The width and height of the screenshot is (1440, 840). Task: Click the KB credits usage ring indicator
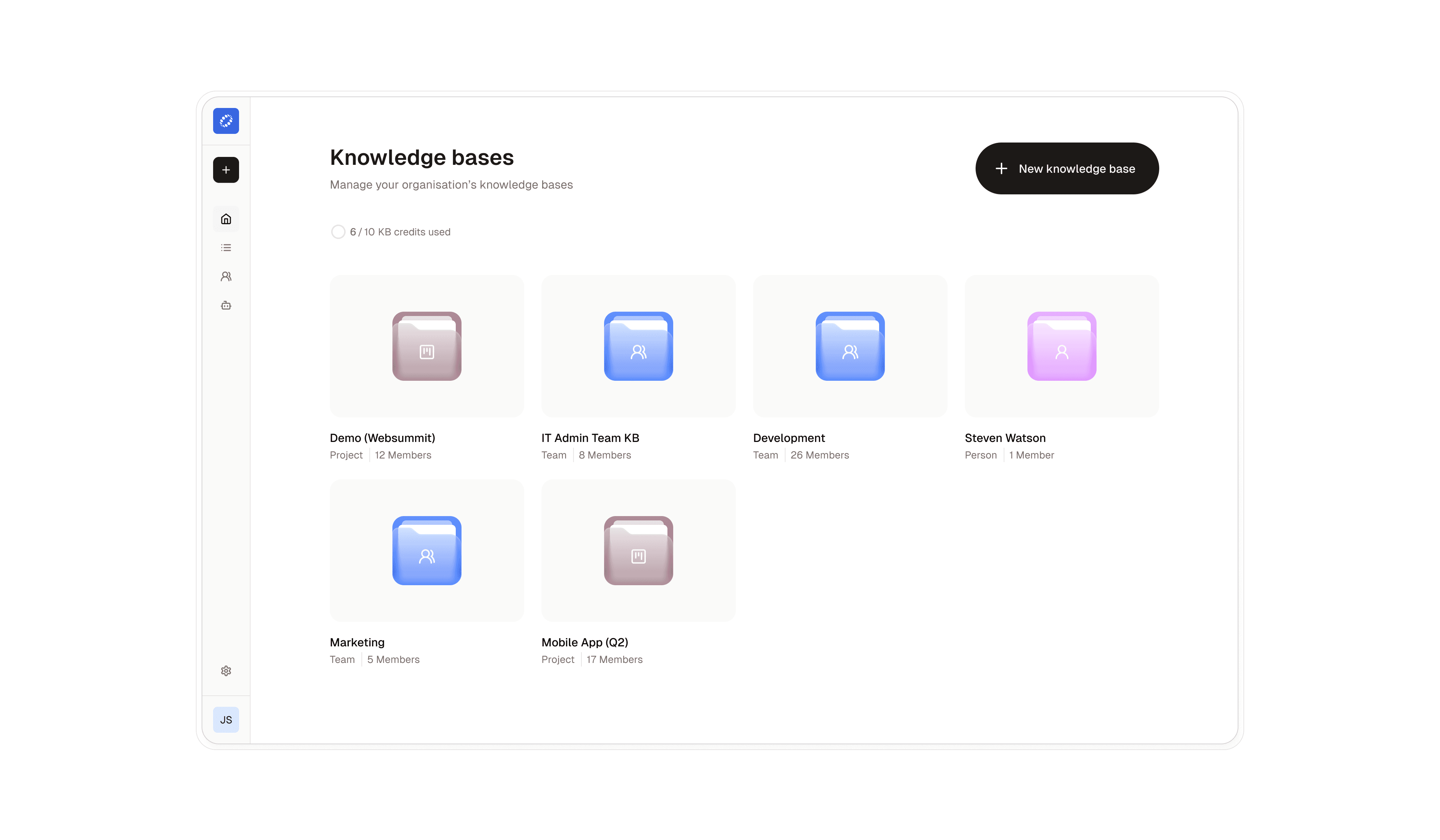338,232
